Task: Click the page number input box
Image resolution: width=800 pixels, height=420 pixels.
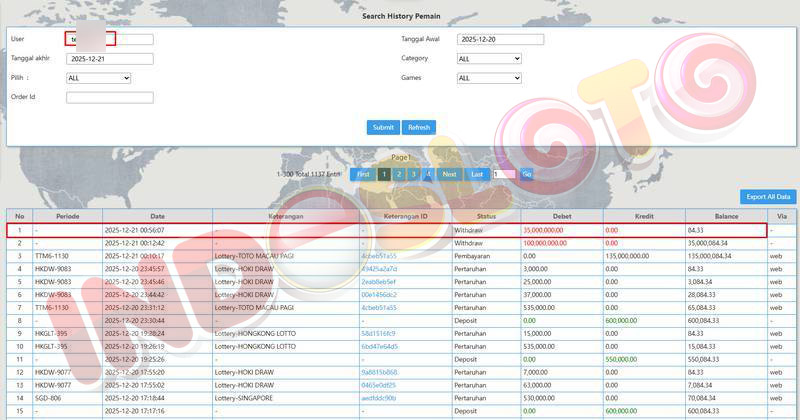Action: tap(503, 174)
